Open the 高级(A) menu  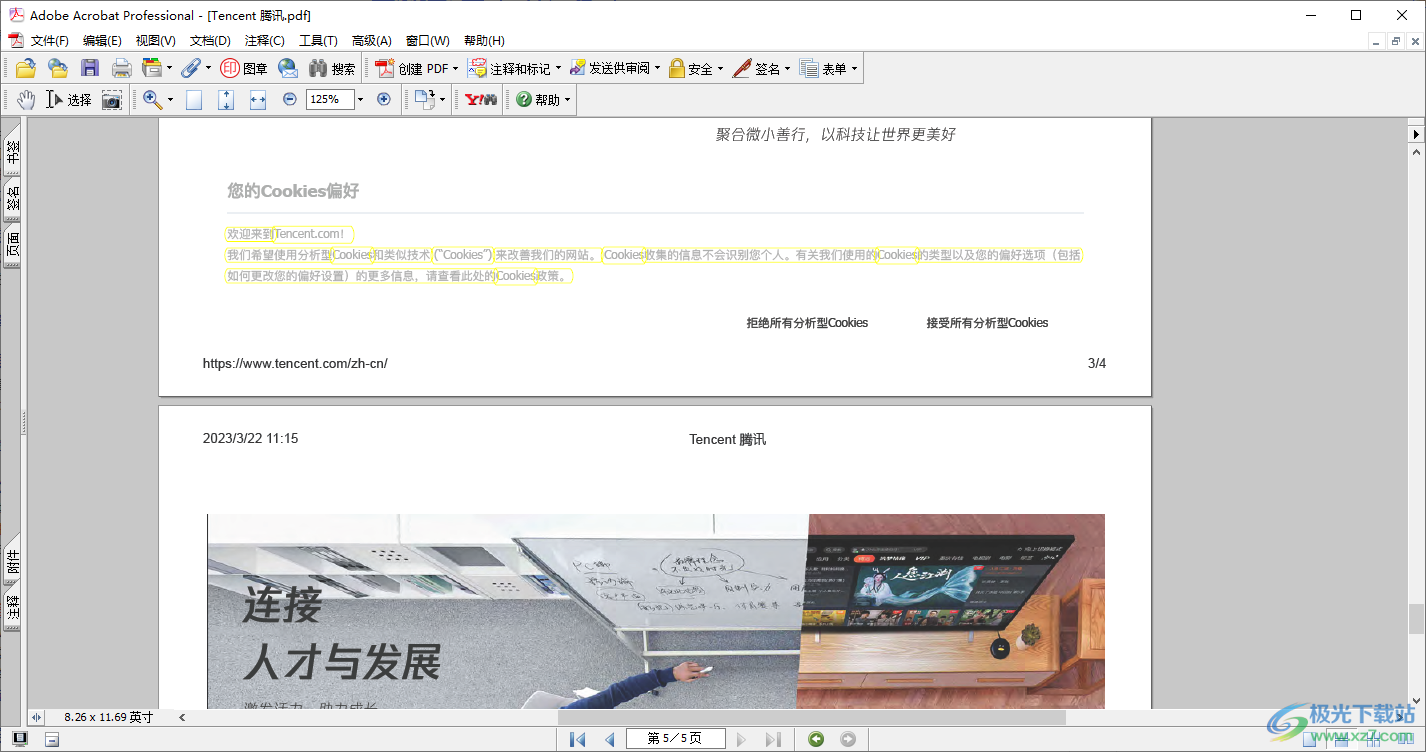click(371, 41)
